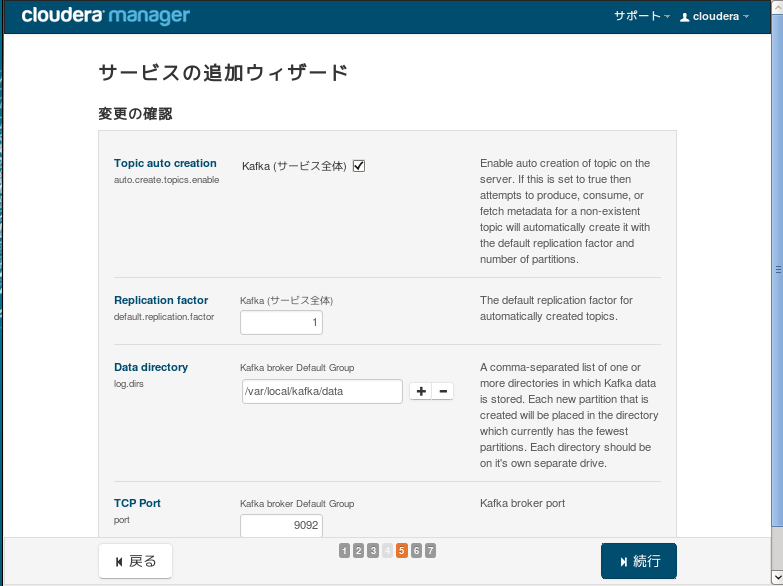This screenshot has width=783, height=586.
Task: Jump to wizard step 7
Action: (430, 551)
